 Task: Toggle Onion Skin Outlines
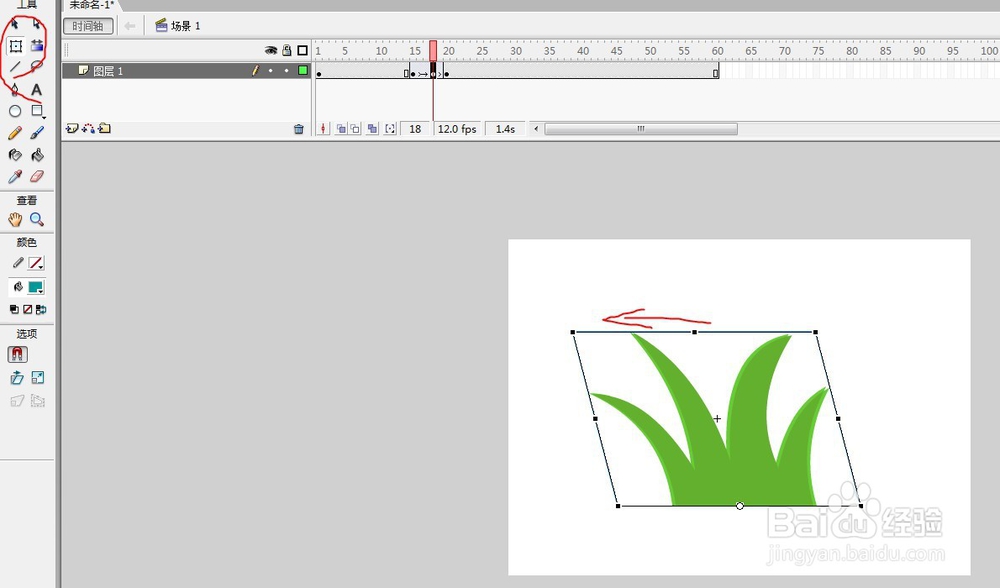(355, 129)
